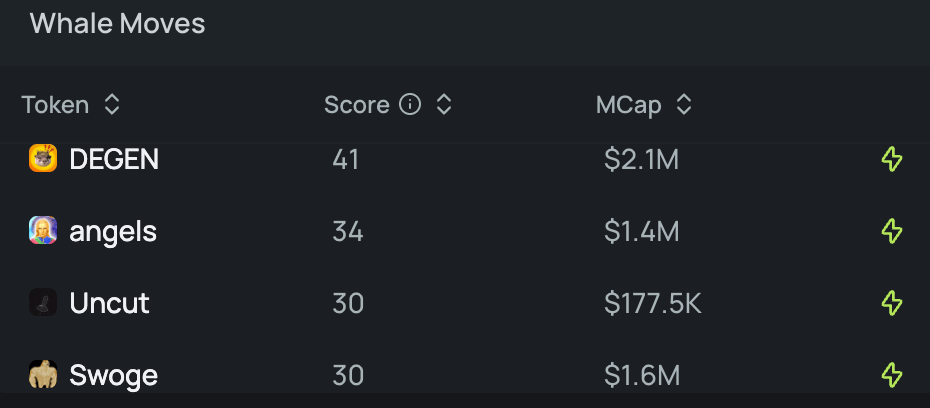930x408 pixels.
Task: Click the Uncut token avatar
Action: click(x=43, y=302)
